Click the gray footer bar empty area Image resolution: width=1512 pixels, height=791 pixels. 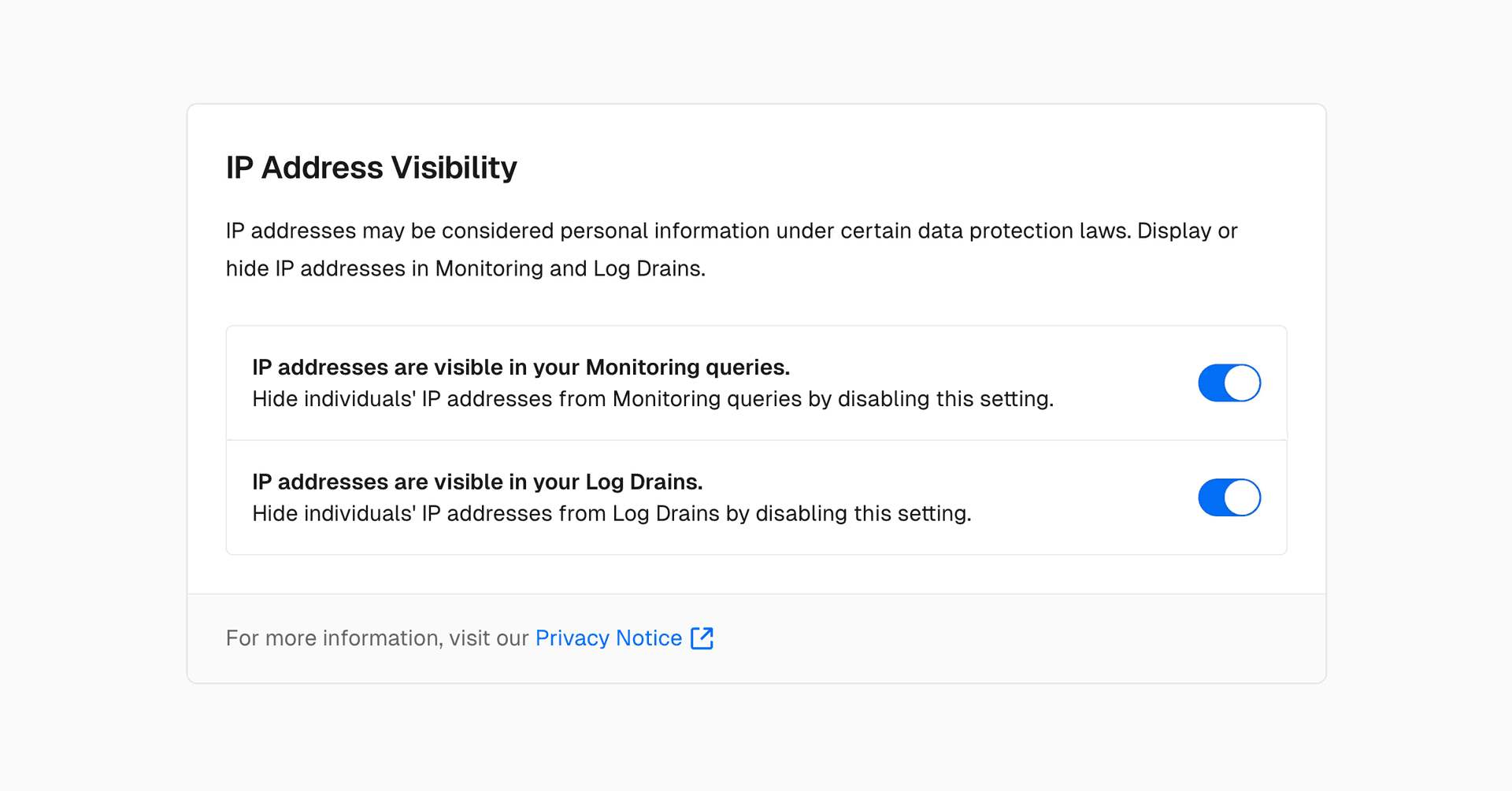[x=1024, y=638]
